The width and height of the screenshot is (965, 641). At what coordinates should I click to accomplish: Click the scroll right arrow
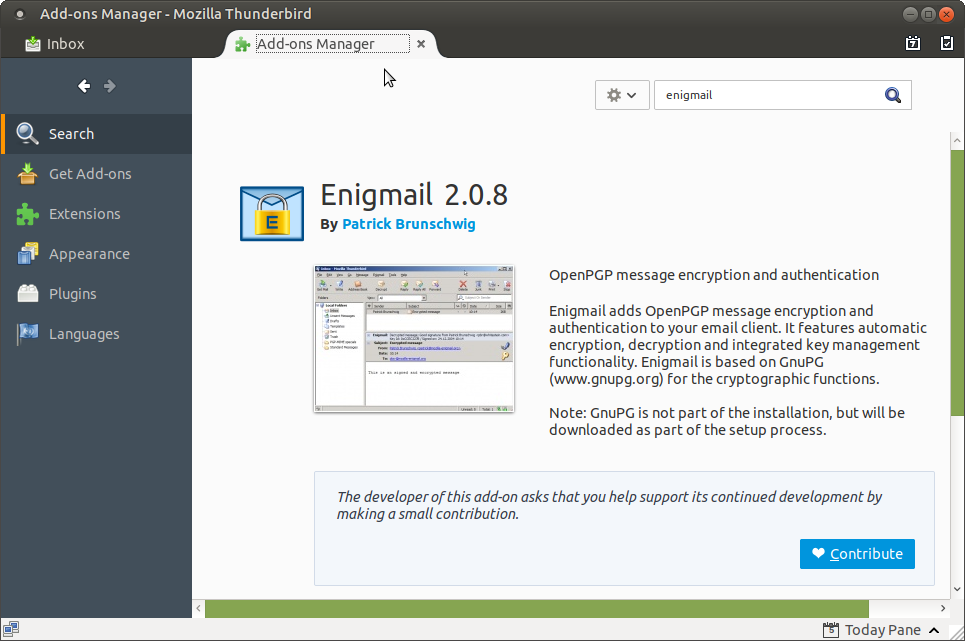[943, 608]
